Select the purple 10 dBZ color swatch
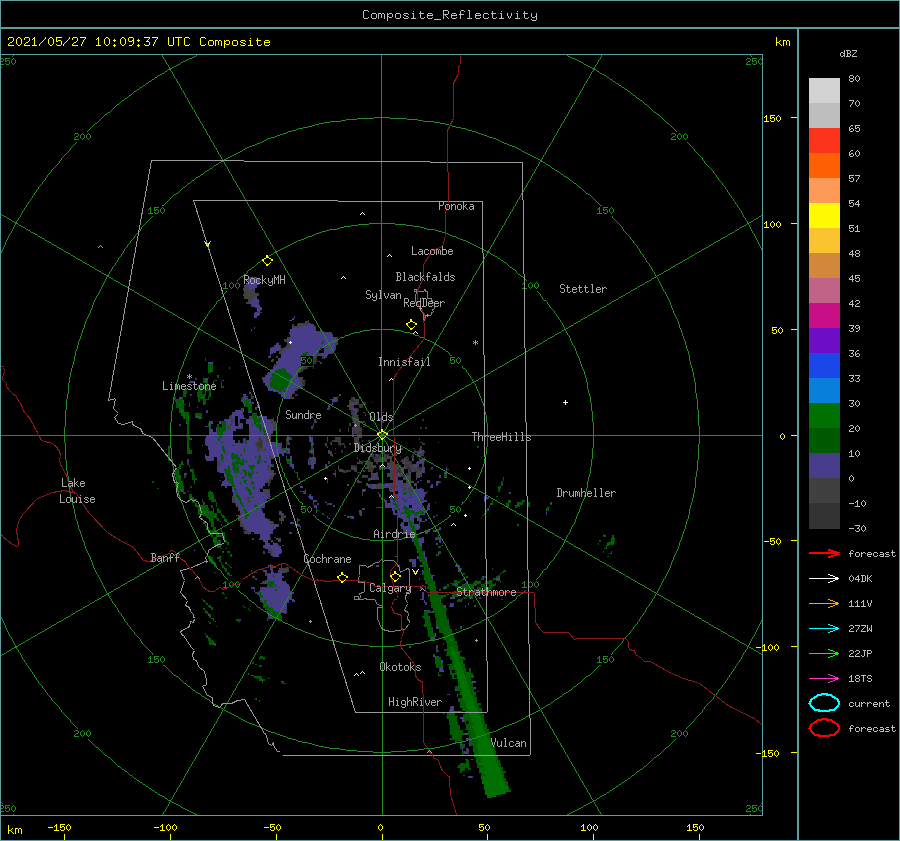Viewport: 900px width, 841px height. pos(824,465)
